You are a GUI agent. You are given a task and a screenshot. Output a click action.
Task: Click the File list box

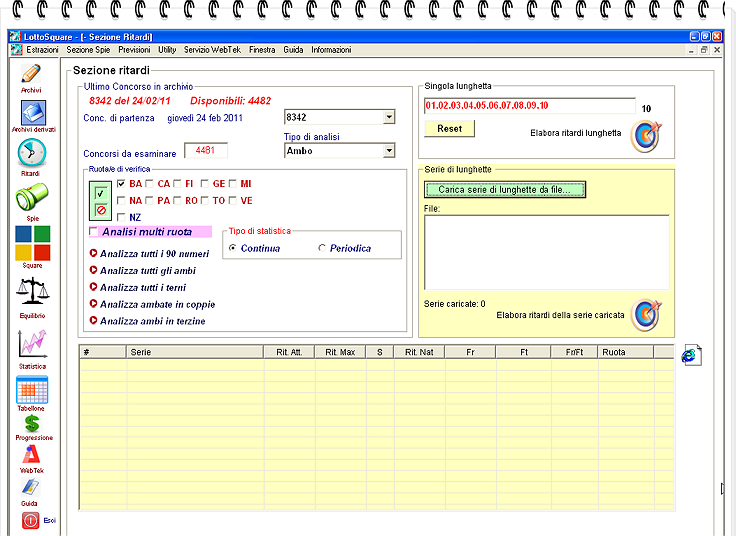click(x=547, y=253)
